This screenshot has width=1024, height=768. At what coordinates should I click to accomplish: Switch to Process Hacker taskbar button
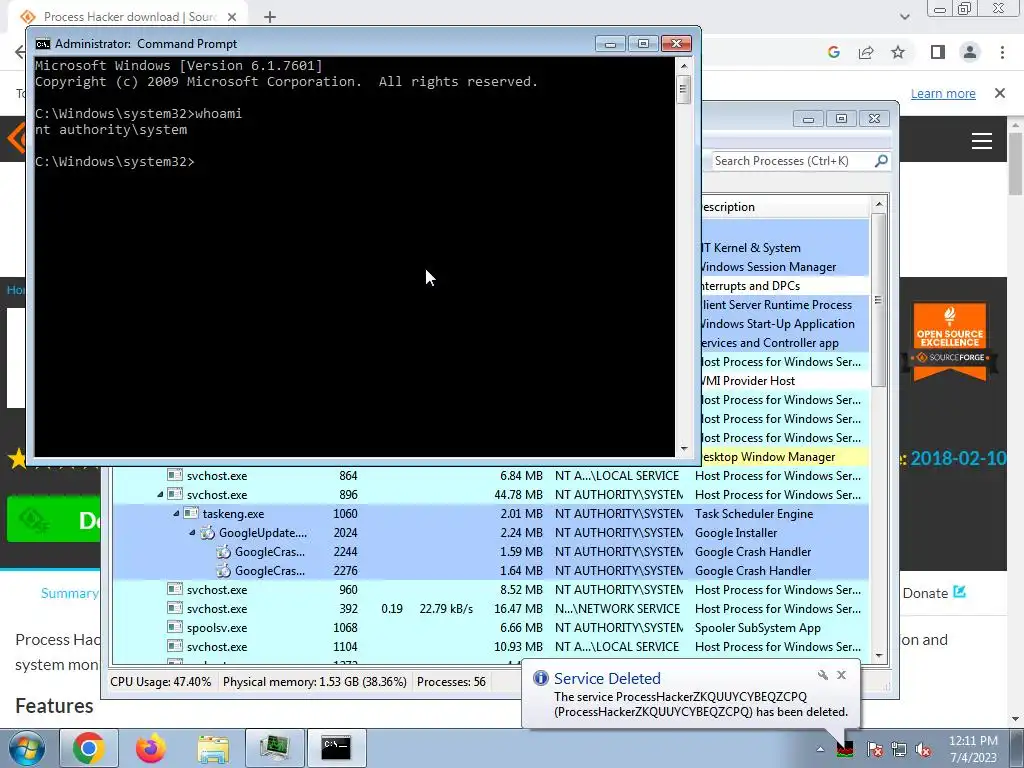tap(274, 748)
